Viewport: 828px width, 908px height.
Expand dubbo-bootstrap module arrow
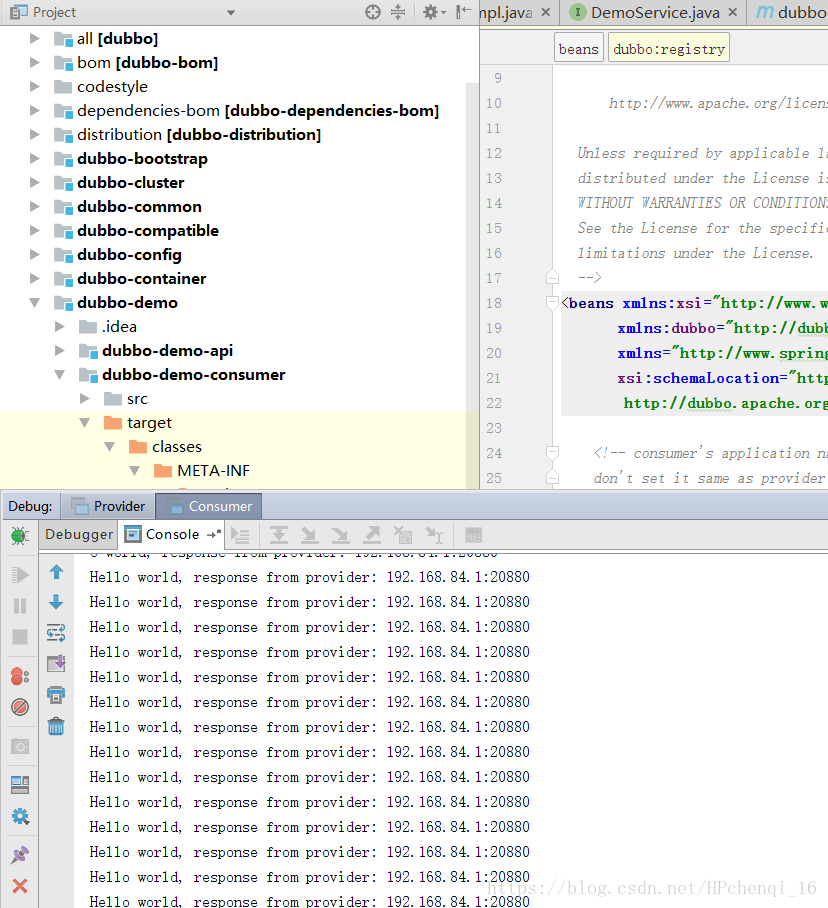35,158
